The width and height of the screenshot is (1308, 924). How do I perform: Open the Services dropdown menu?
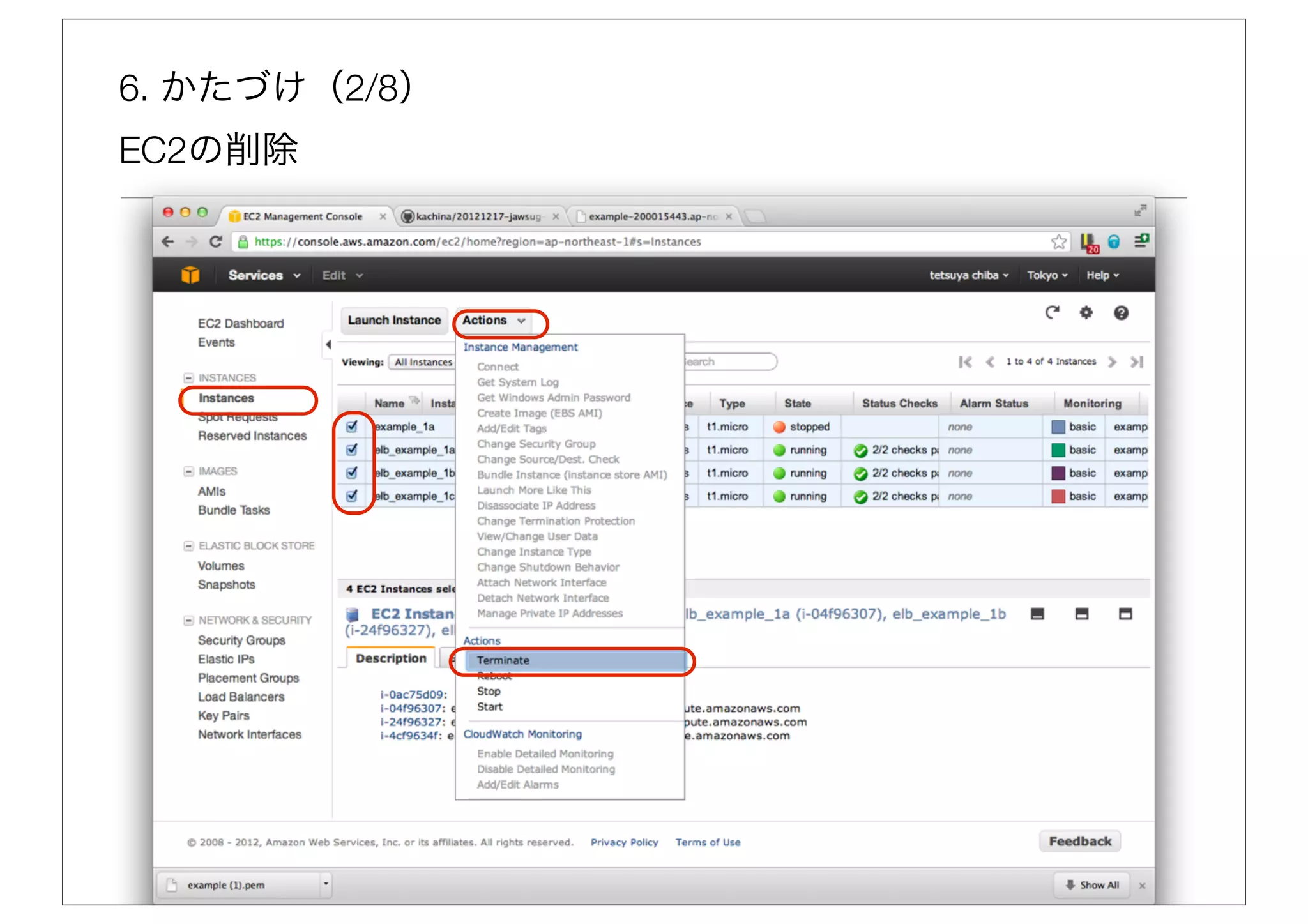[264, 275]
